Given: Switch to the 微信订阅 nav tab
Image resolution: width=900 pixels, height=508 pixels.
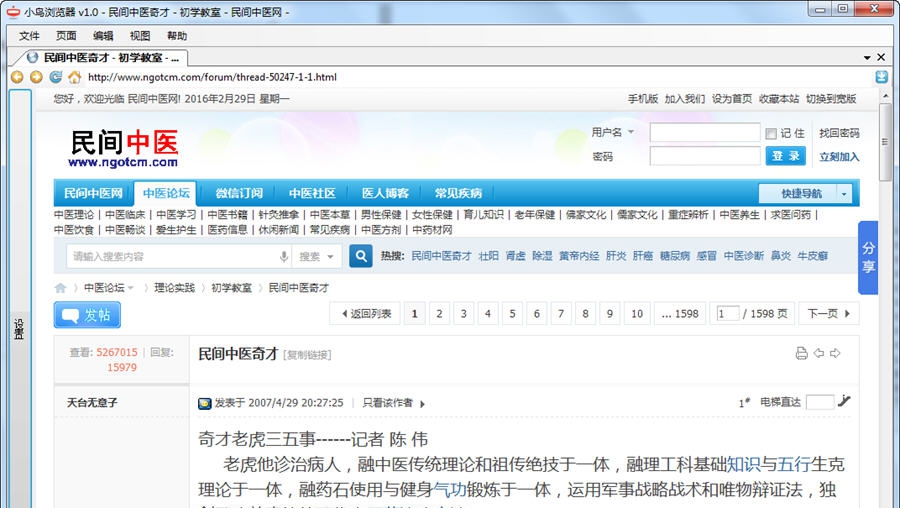Looking at the screenshot, I should (239, 193).
